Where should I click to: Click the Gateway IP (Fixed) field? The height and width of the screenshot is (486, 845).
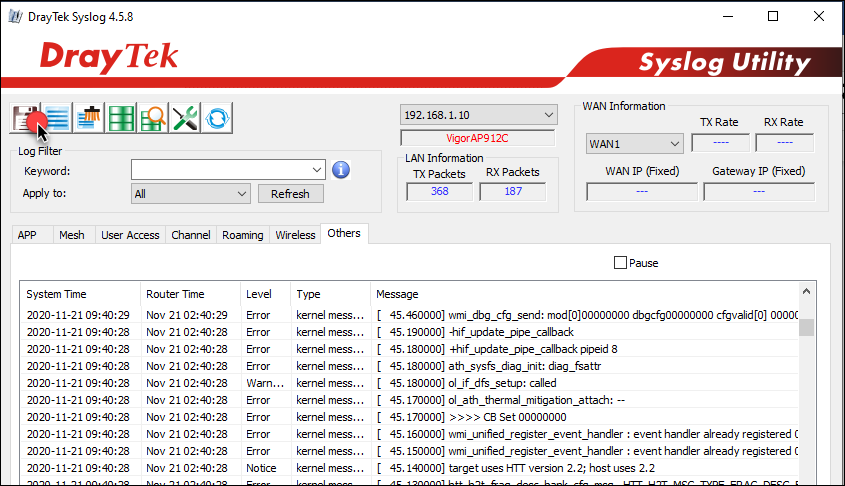[759, 192]
